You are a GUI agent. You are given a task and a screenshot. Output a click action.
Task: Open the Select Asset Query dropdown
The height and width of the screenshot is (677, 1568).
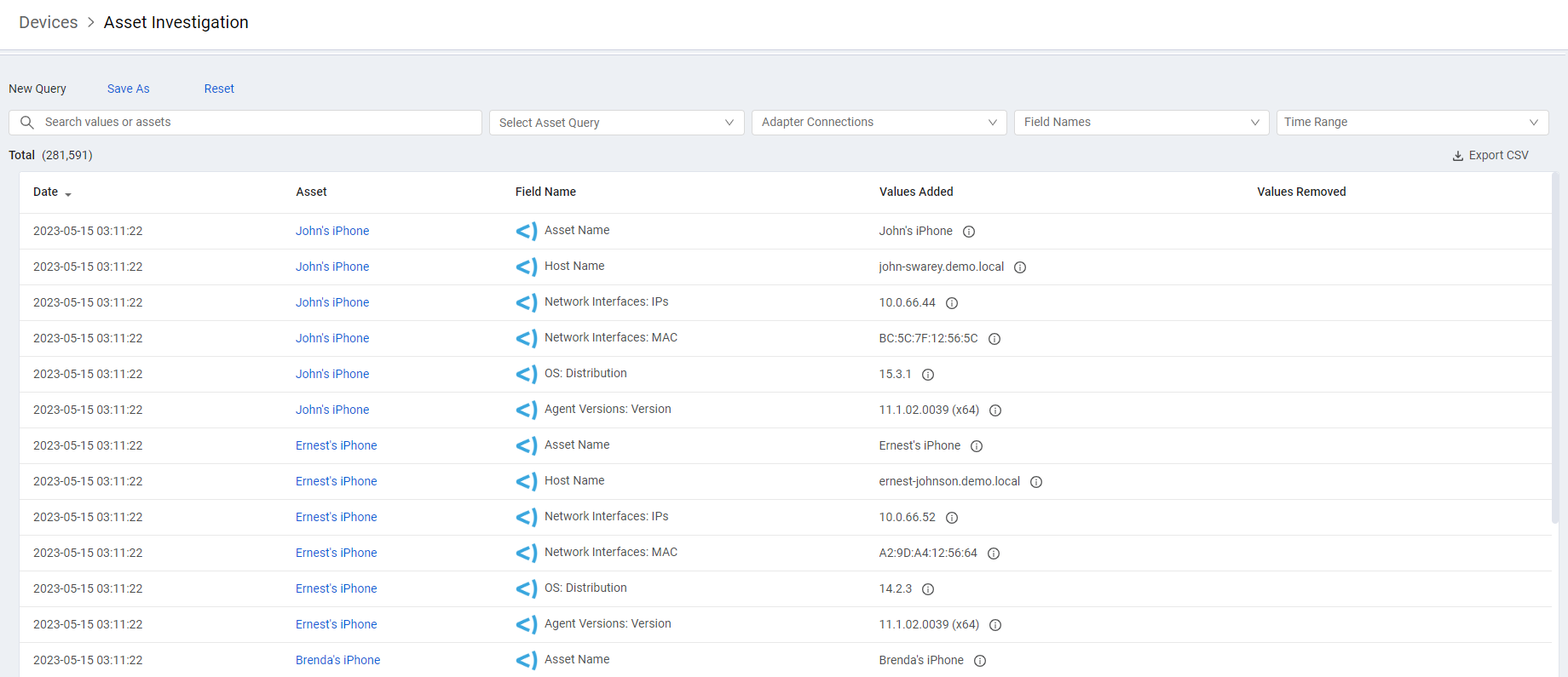coord(617,123)
